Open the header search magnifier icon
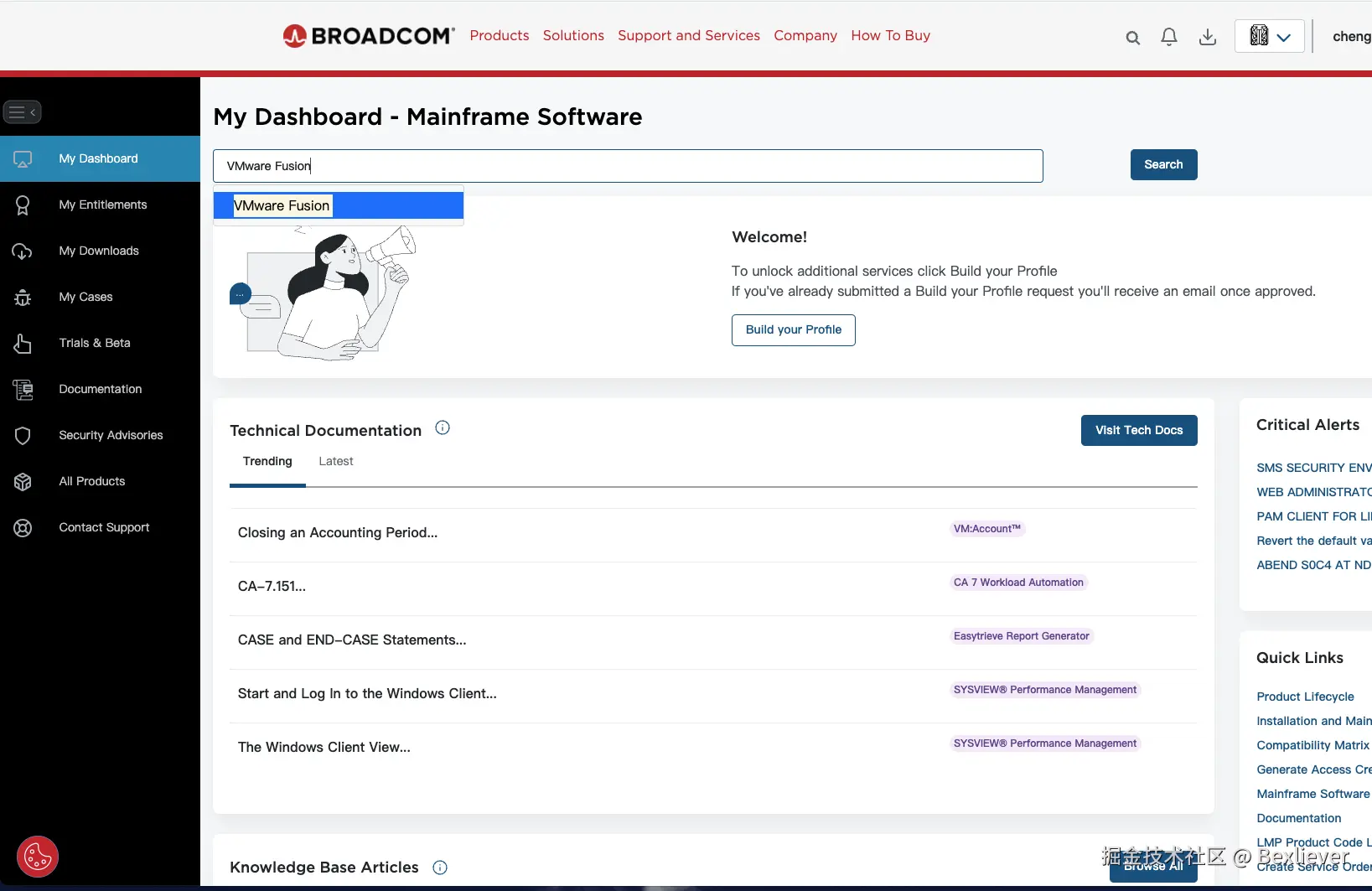 pos(1132,38)
